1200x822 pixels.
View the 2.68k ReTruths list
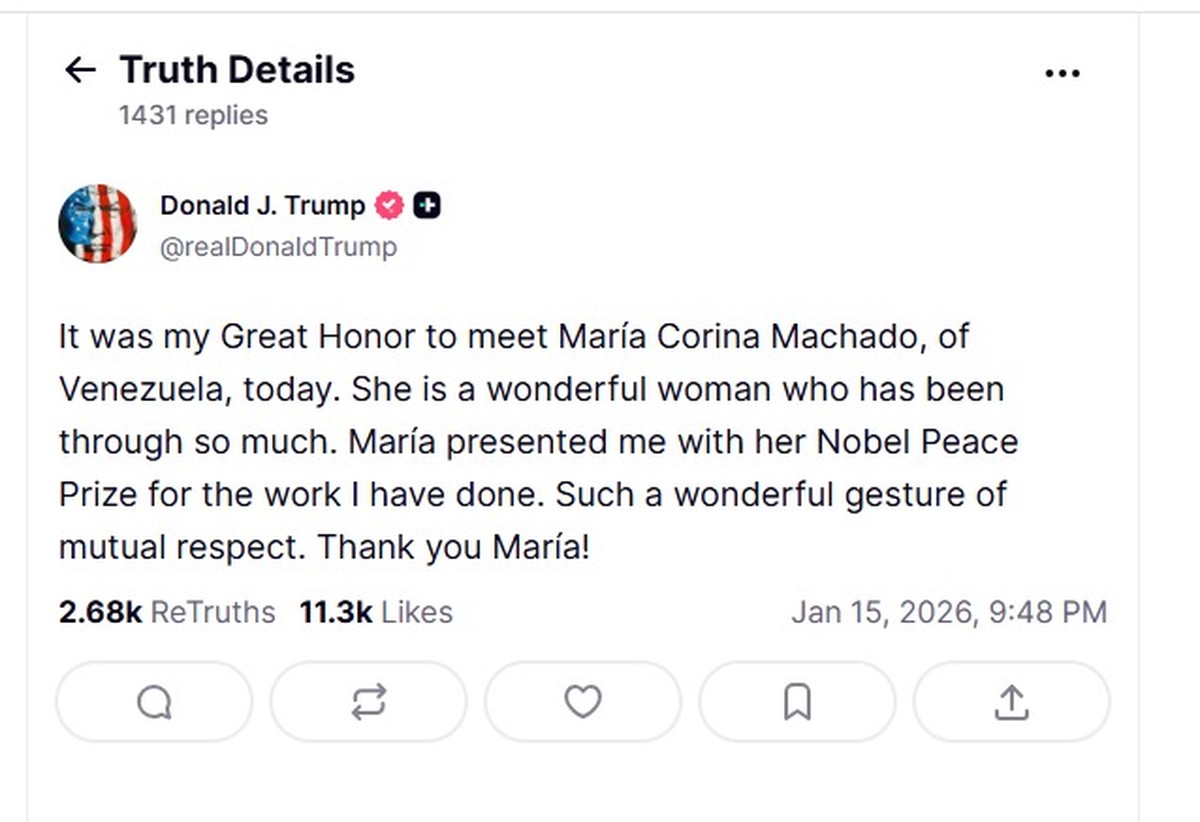click(166, 612)
